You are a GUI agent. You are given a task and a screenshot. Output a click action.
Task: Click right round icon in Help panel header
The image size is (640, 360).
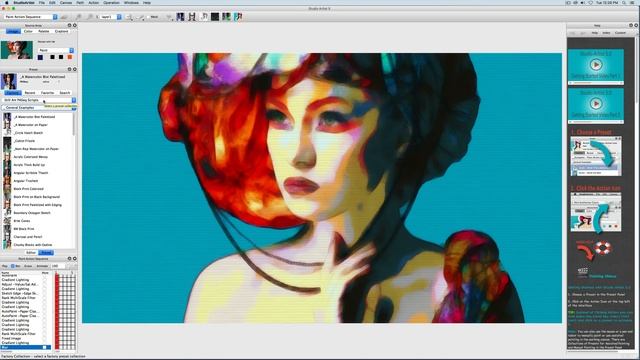click(x=636, y=25)
